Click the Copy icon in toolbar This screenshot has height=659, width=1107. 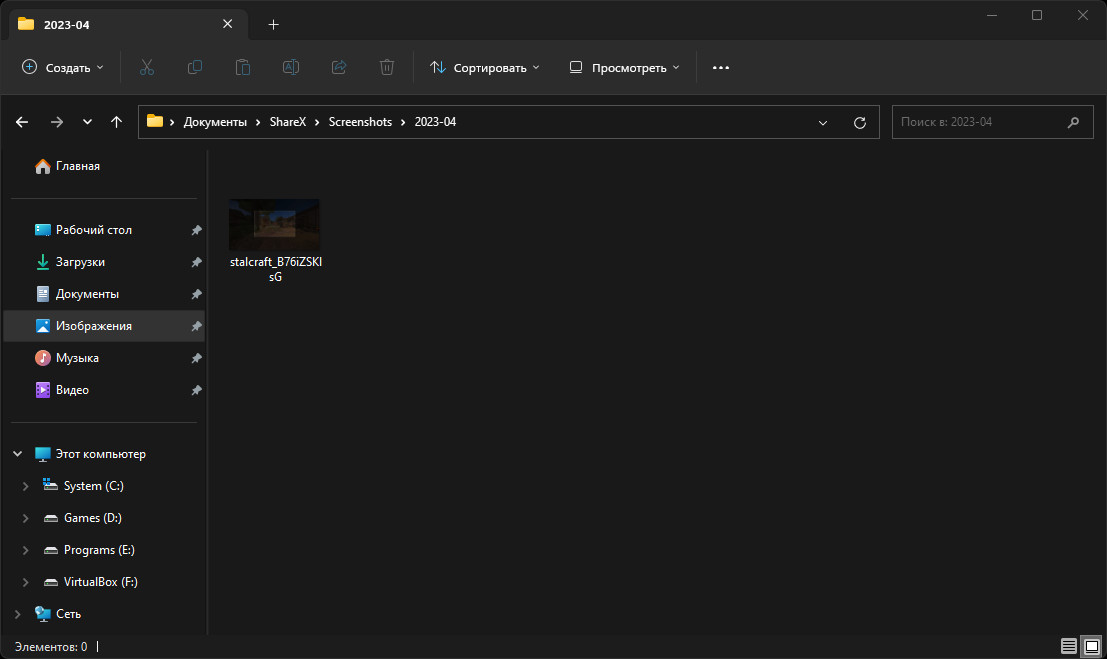[x=195, y=67]
